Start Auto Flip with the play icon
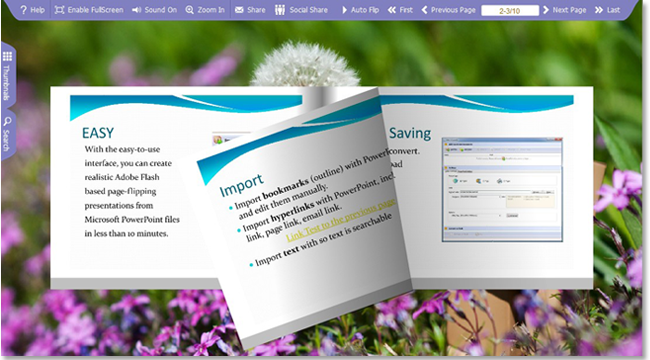 pos(344,10)
